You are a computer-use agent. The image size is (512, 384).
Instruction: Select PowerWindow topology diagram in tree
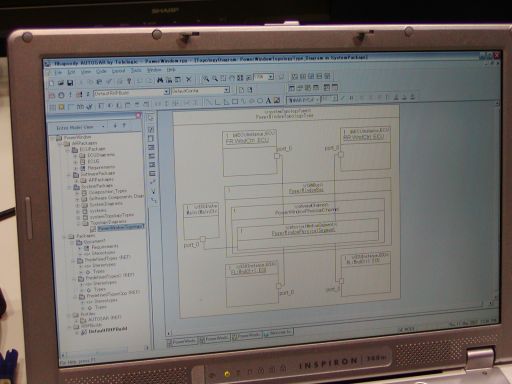pyautogui.click(x=121, y=227)
